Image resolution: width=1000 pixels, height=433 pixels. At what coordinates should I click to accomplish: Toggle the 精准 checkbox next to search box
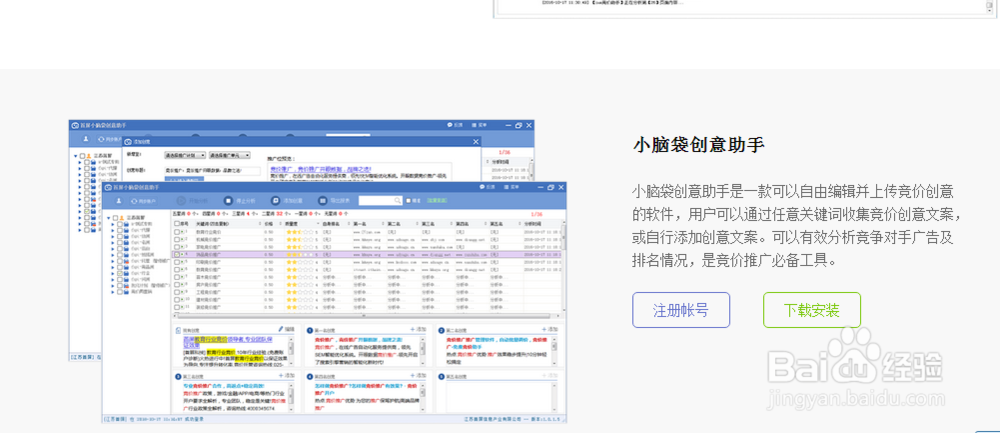[x=409, y=200]
